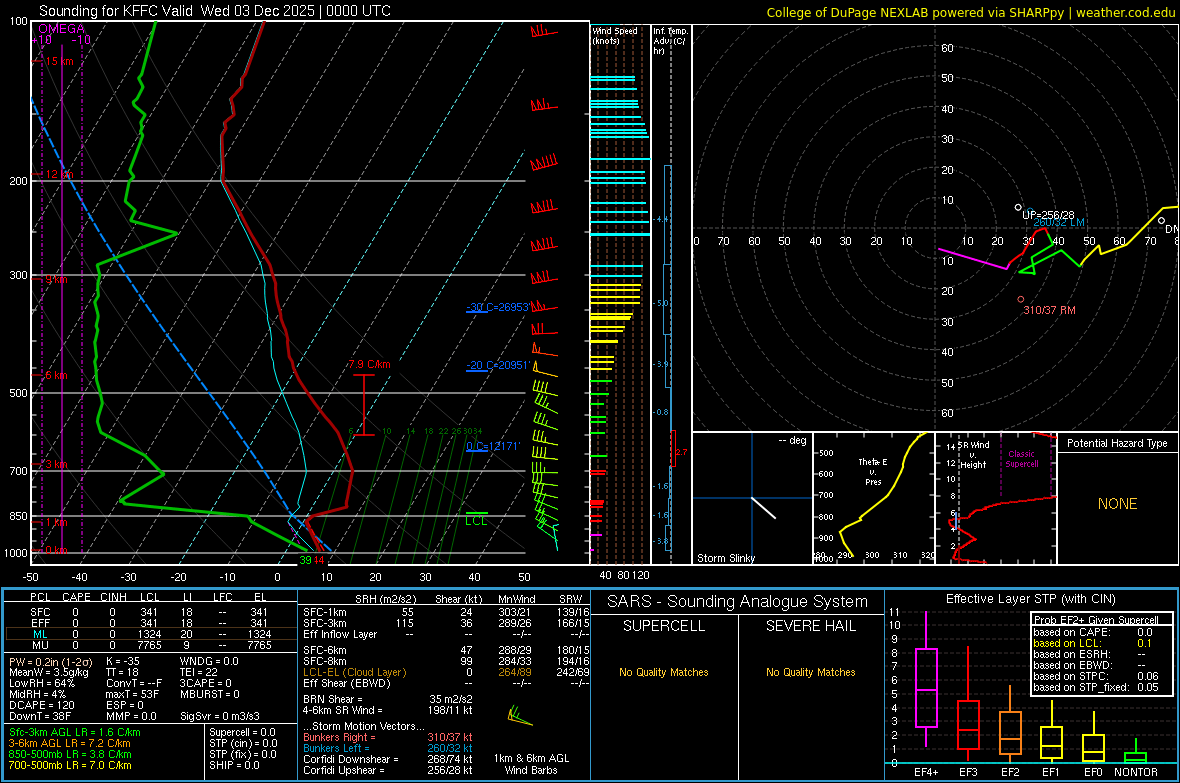Click the 'NONE' hazard type text
1180x783 pixels.
pos(1117,504)
